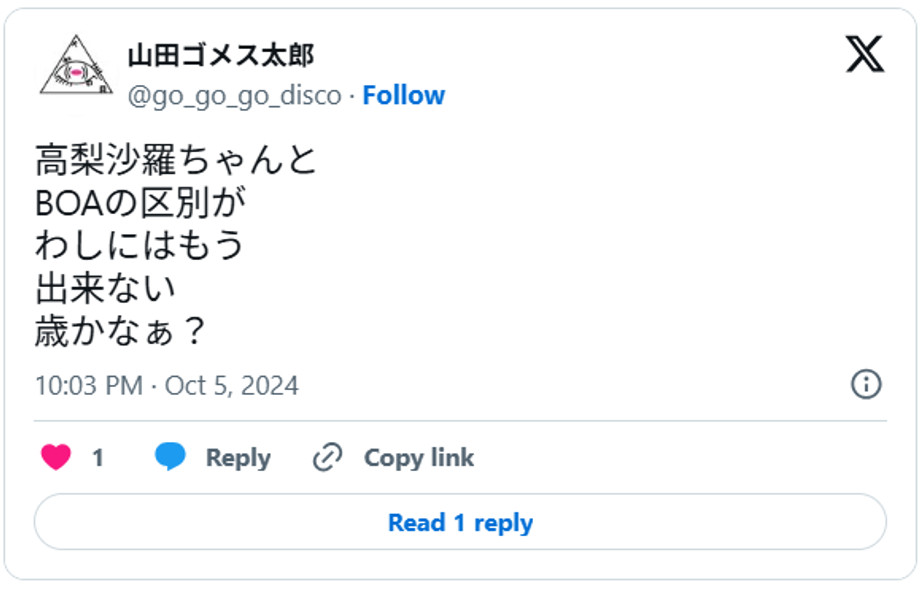Select the Copy link text

(418, 458)
